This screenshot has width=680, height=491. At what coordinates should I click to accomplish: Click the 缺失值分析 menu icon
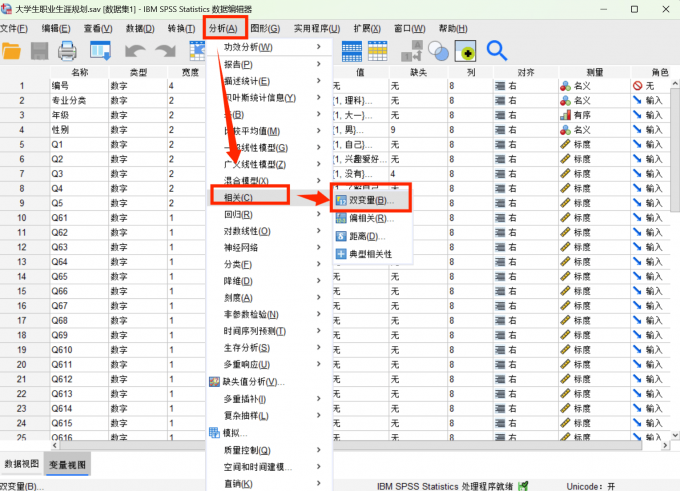pyautogui.click(x=215, y=382)
